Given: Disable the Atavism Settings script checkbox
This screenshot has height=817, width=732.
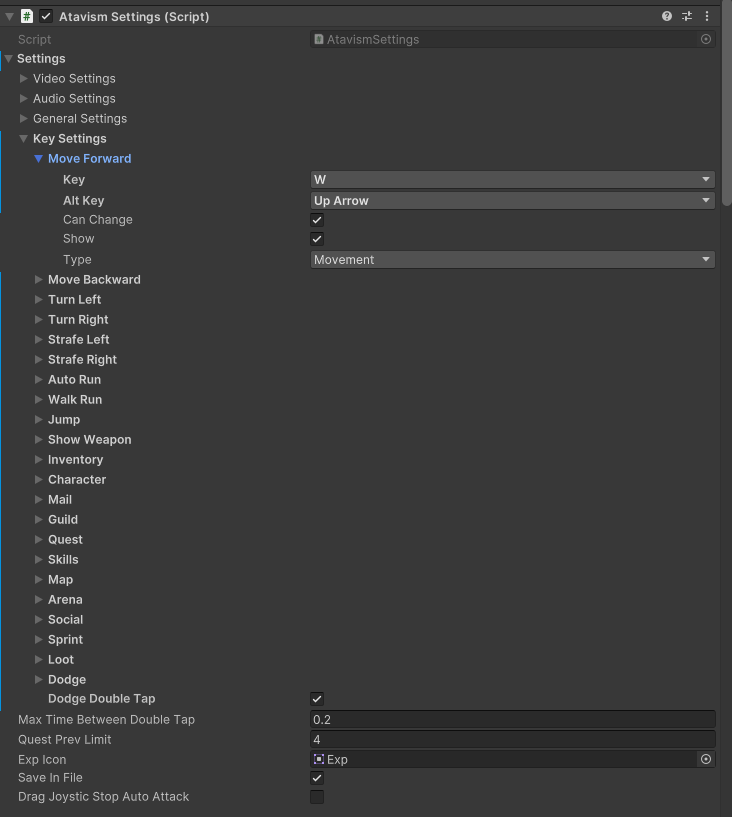Looking at the screenshot, I should pos(46,17).
